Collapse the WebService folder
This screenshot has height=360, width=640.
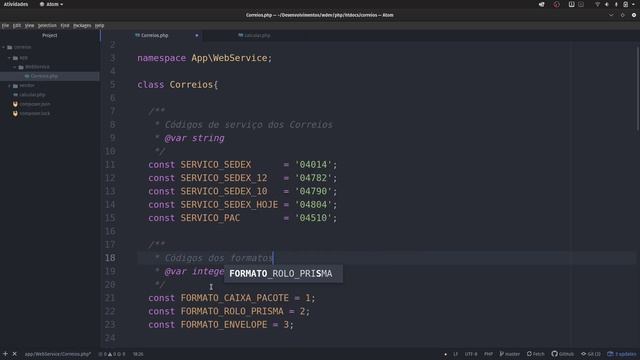pyautogui.click(x=15, y=67)
